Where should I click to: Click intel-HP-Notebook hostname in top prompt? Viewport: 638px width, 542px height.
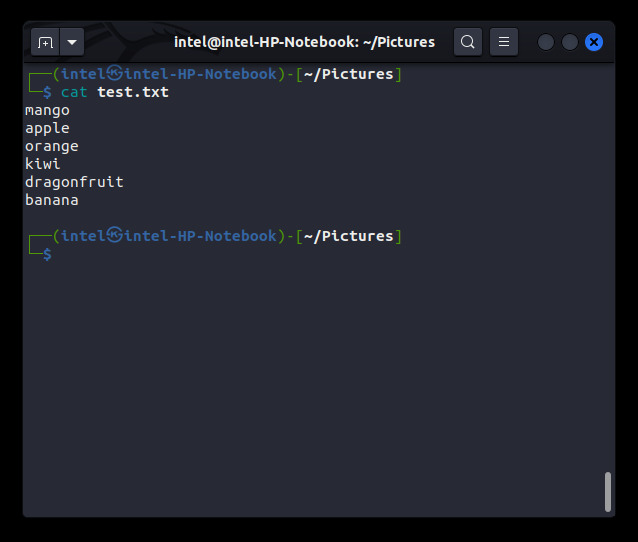(200, 74)
